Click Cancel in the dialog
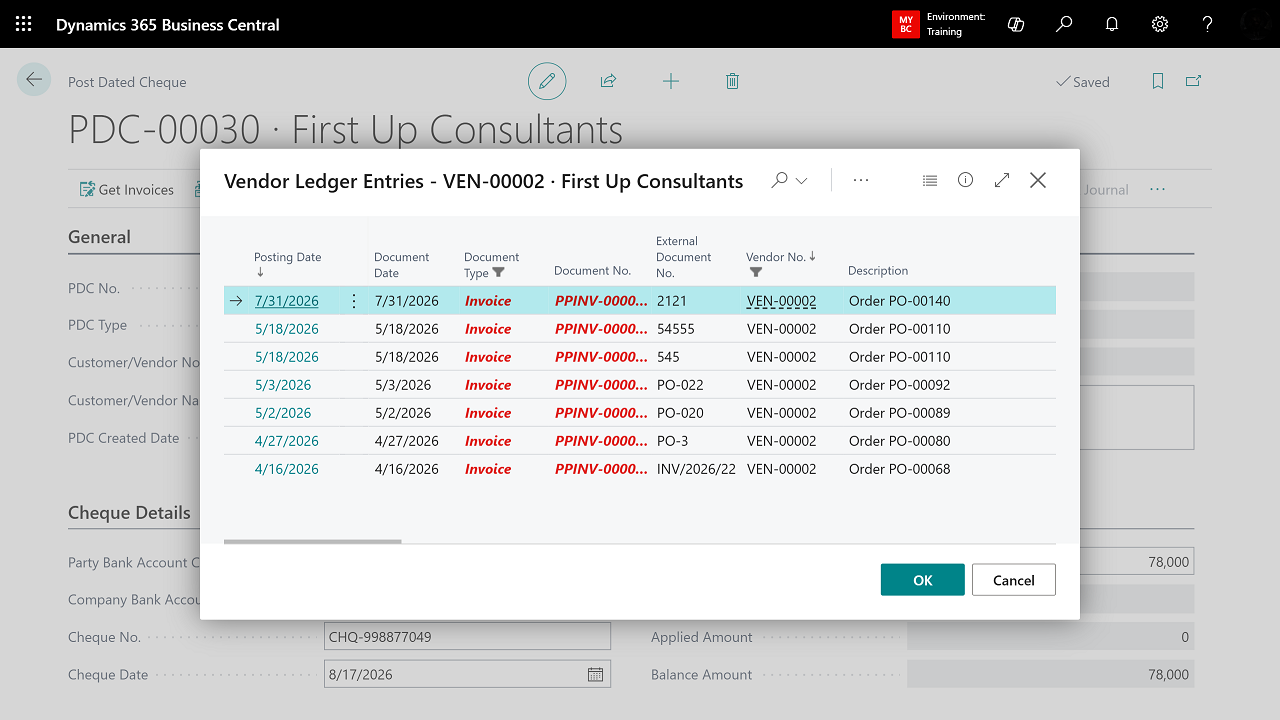This screenshot has height=720, width=1280. point(1014,580)
